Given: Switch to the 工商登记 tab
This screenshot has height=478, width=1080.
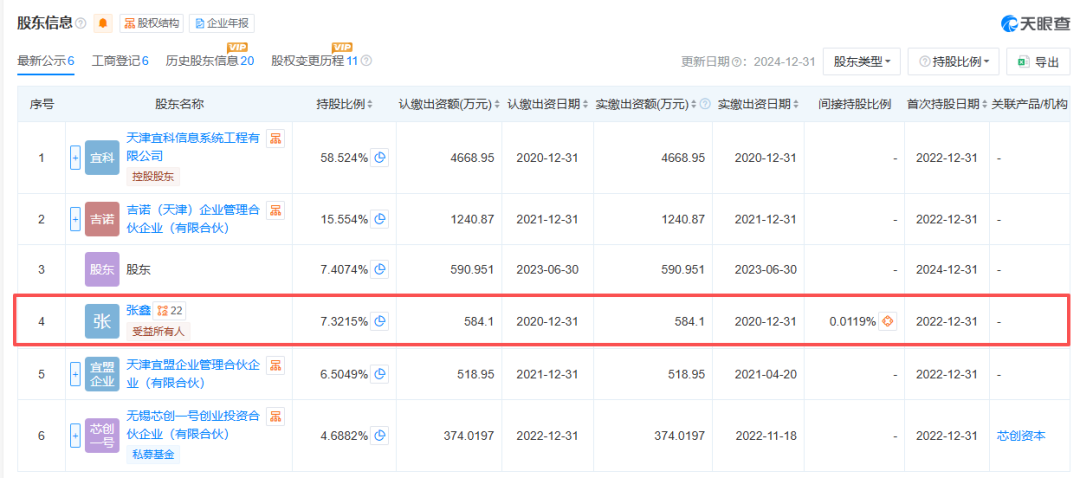Looking at the screenshot, I should 121,61.
